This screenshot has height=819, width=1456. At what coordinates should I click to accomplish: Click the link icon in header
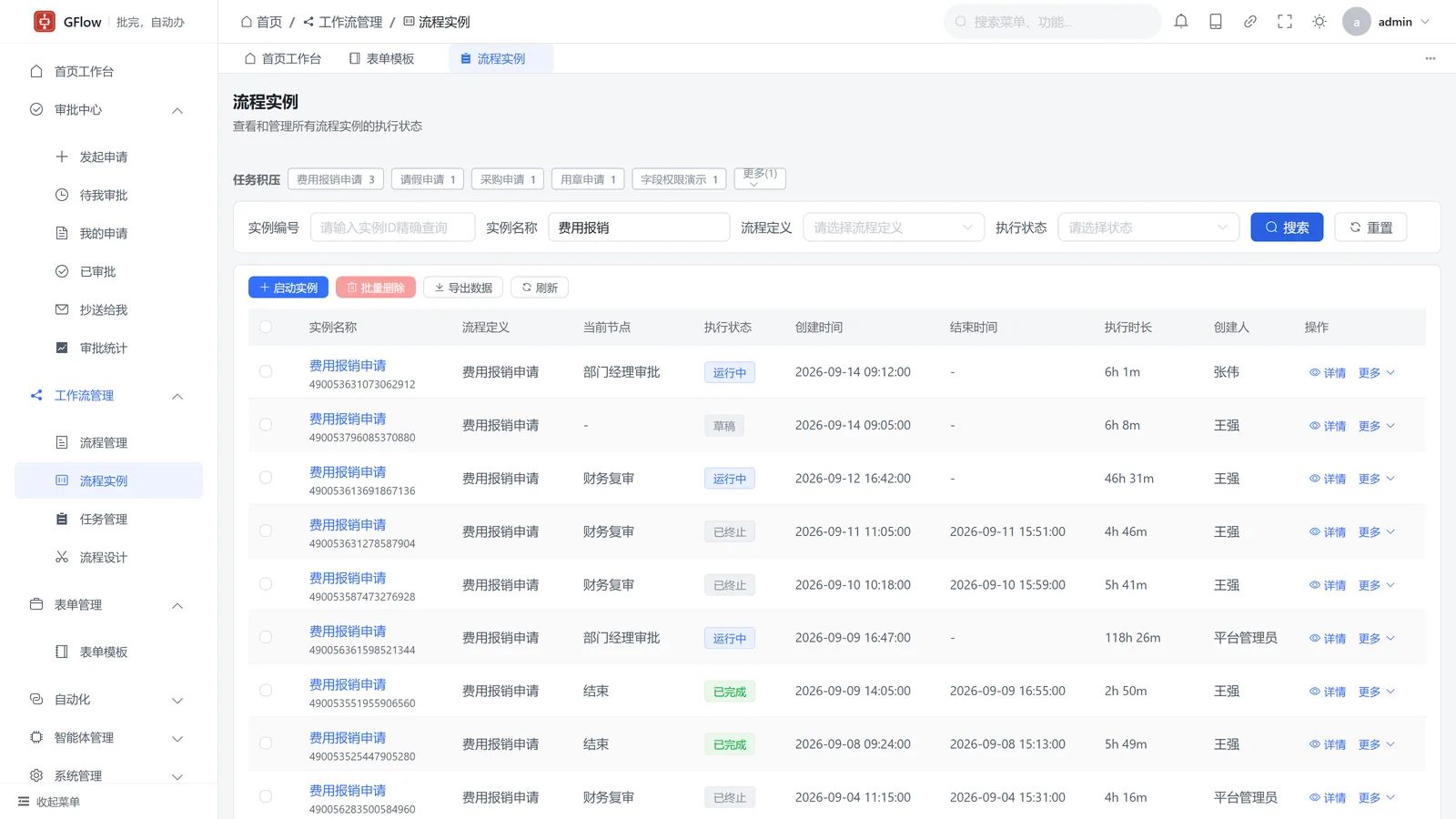point(1250,22)
